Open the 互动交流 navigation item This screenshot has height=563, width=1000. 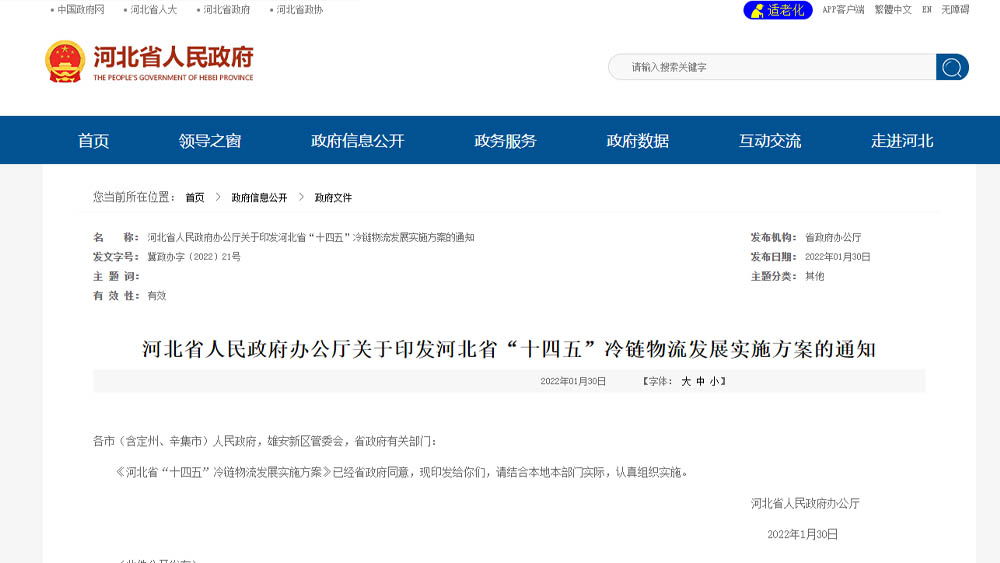coord(770,141)
